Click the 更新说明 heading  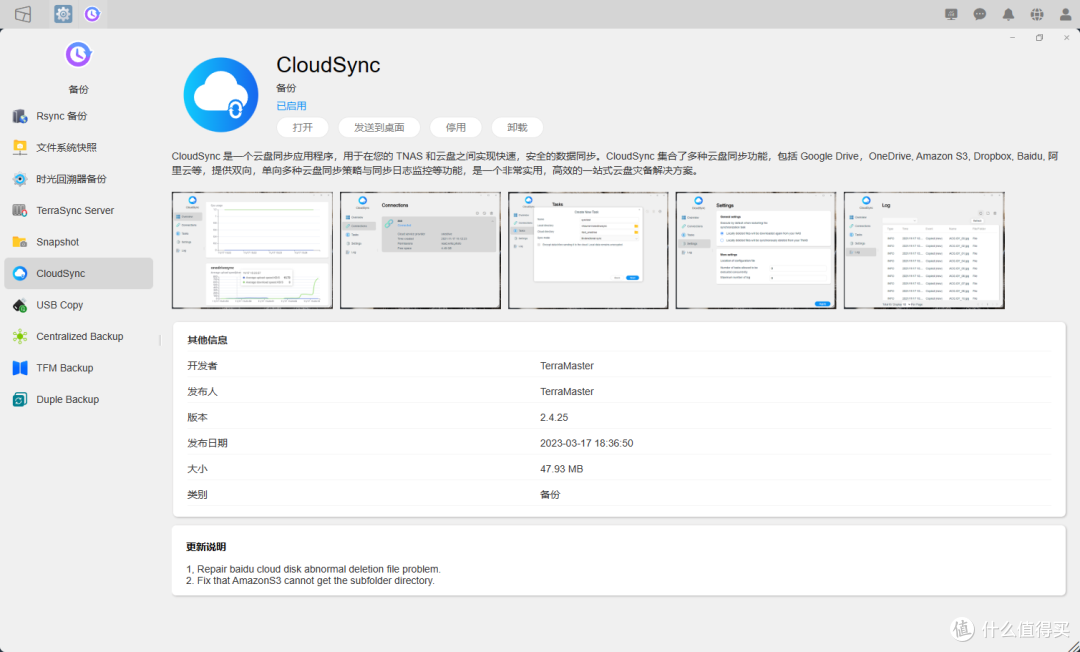206,547
